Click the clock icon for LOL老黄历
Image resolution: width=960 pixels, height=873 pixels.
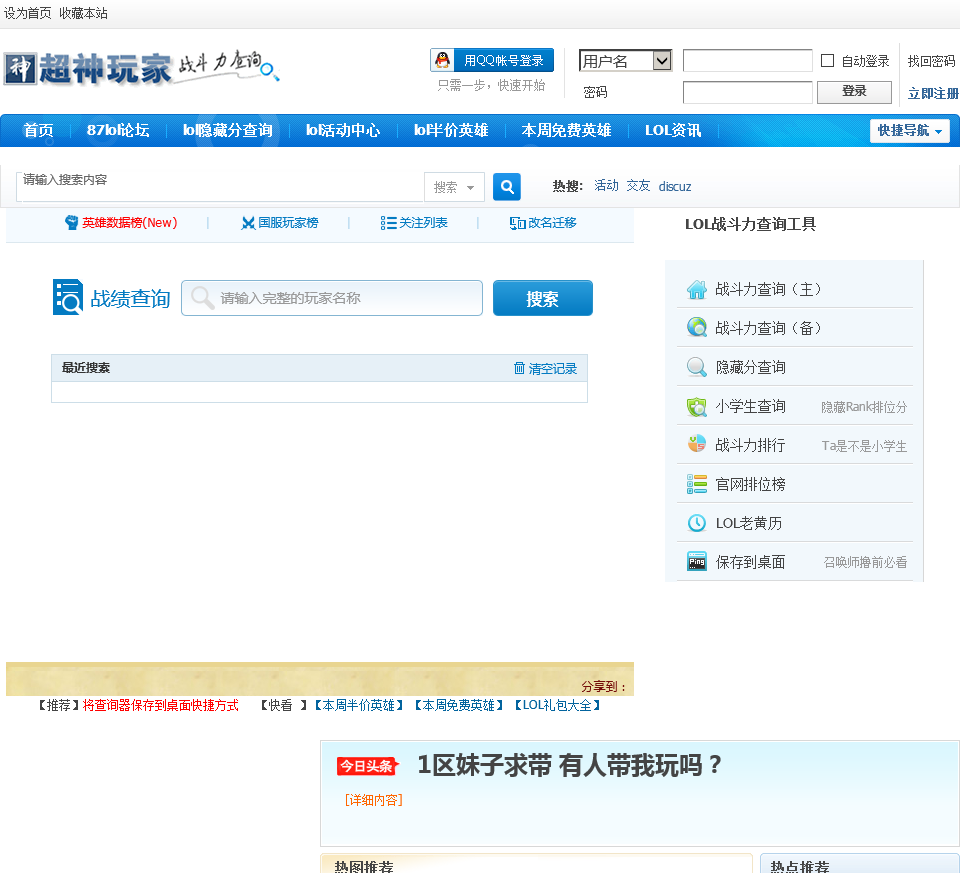[x=697, y=523]
